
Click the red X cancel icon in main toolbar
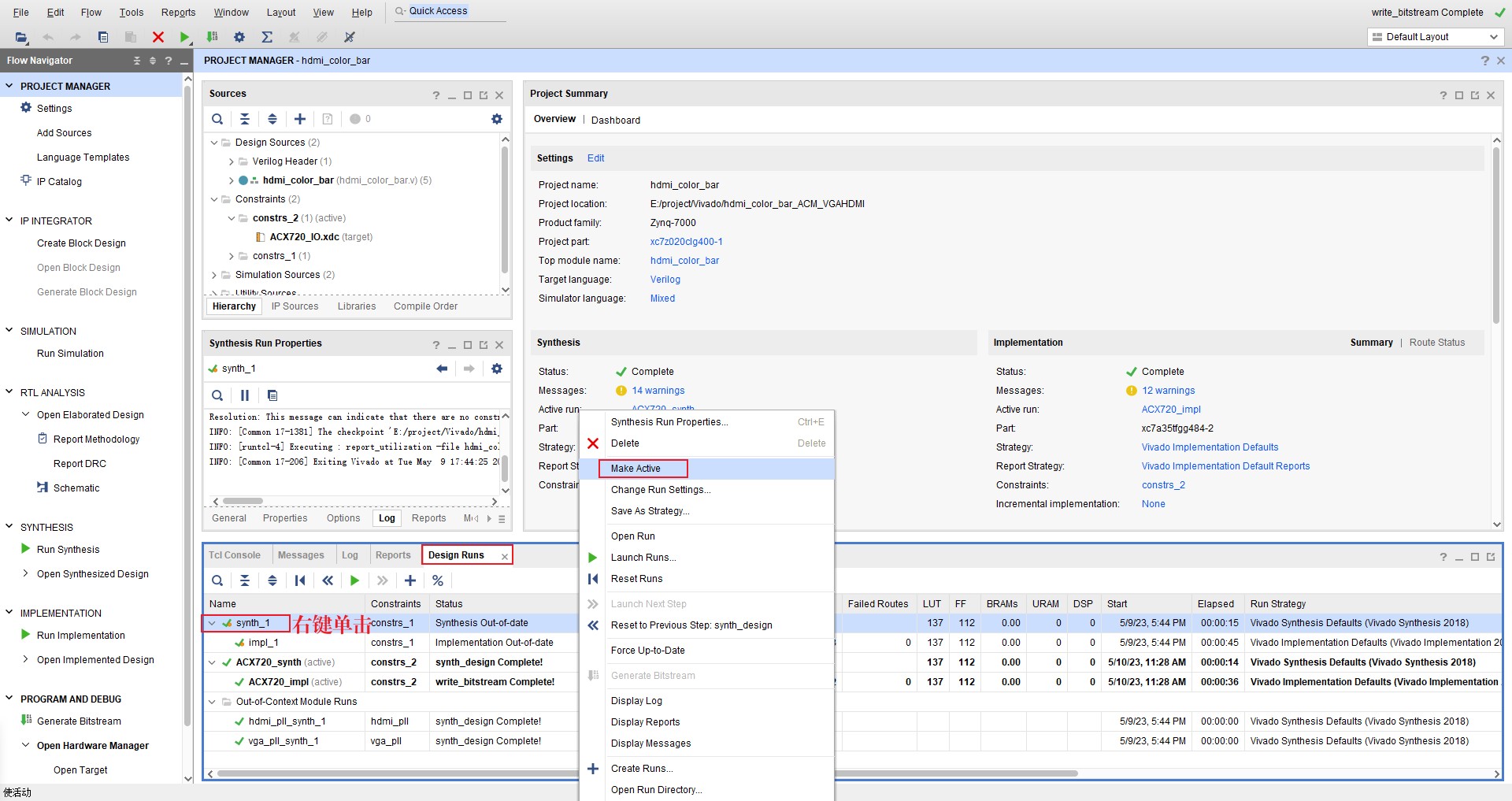[158, 37]
